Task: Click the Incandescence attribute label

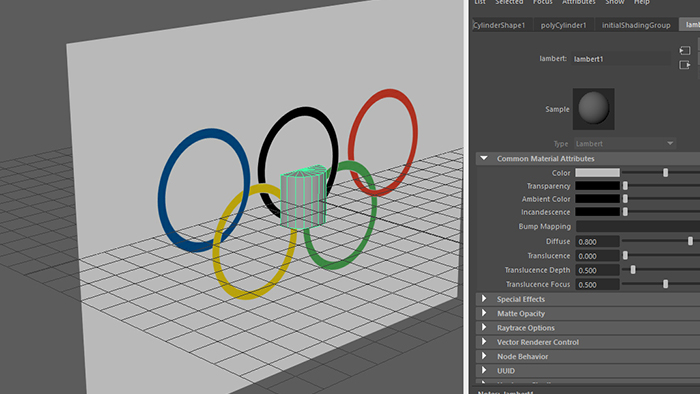Action: 546,212
